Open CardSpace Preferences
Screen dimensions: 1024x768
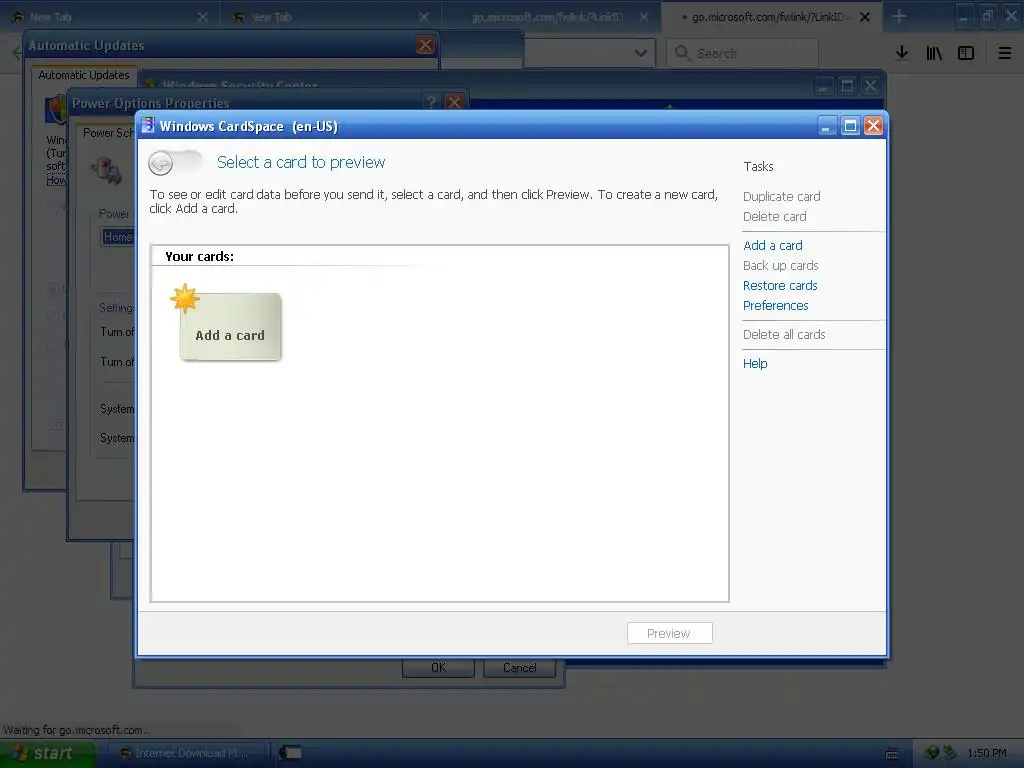pyautogui.click(x=775, y=306)
